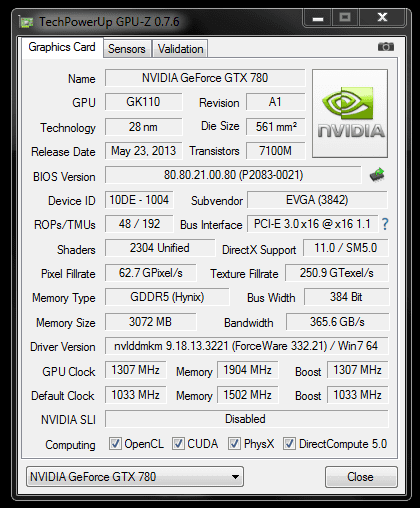Click the Memory Type field GDDR5 (Hynix)
This screenshot has width=420, height=508.
click(x=167, y=297)
